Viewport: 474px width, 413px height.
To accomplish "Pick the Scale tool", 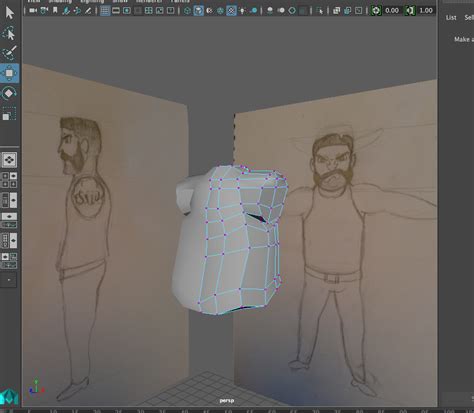I will point(9,113).
